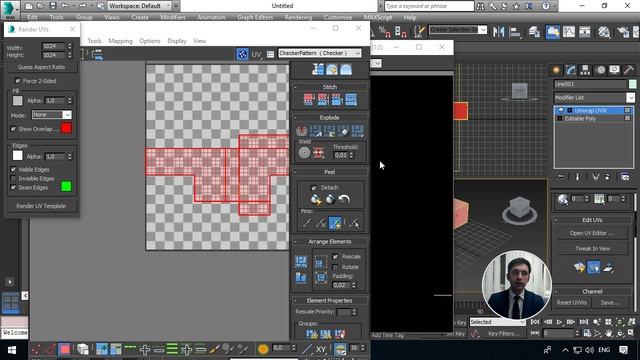Click the red Show Overlap color swatch

[66, 128]
